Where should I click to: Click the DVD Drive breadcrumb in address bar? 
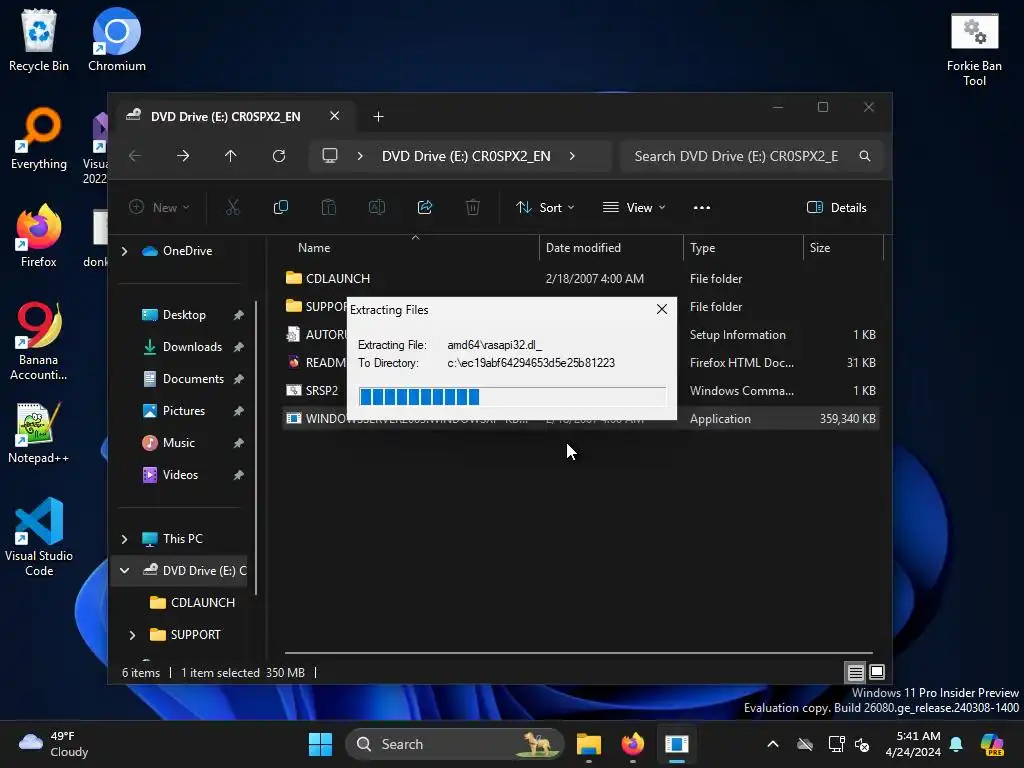click(x=466, y=156)
